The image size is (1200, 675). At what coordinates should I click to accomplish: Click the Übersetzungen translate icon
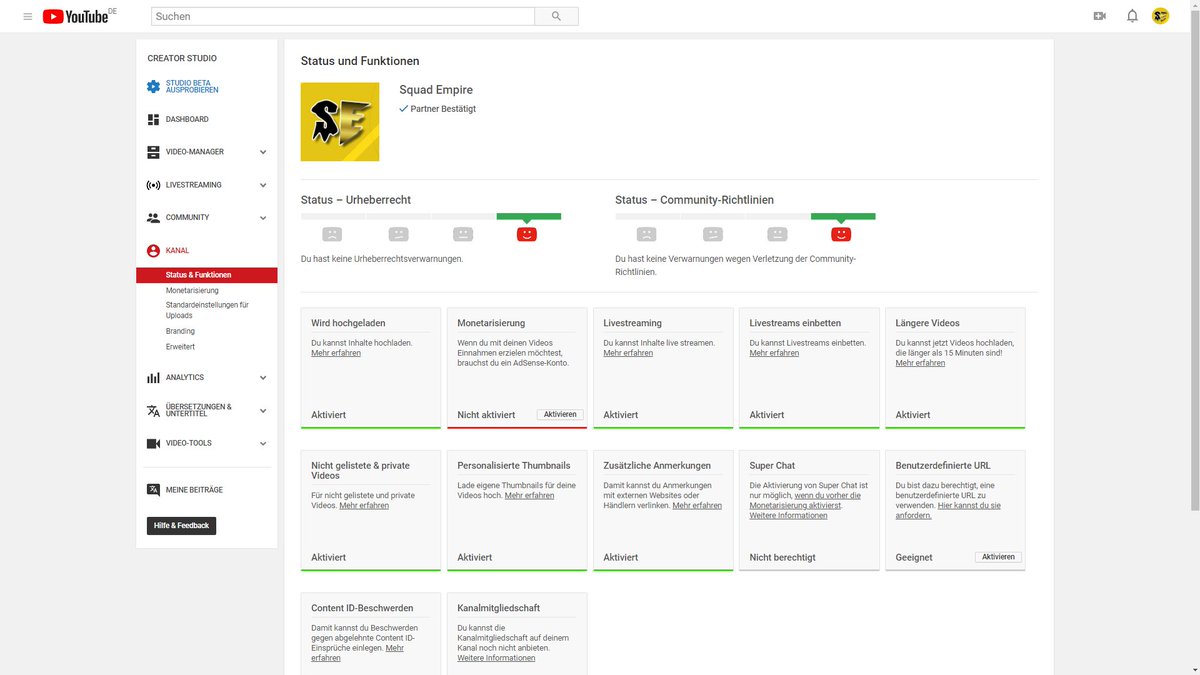click(153, 410)
